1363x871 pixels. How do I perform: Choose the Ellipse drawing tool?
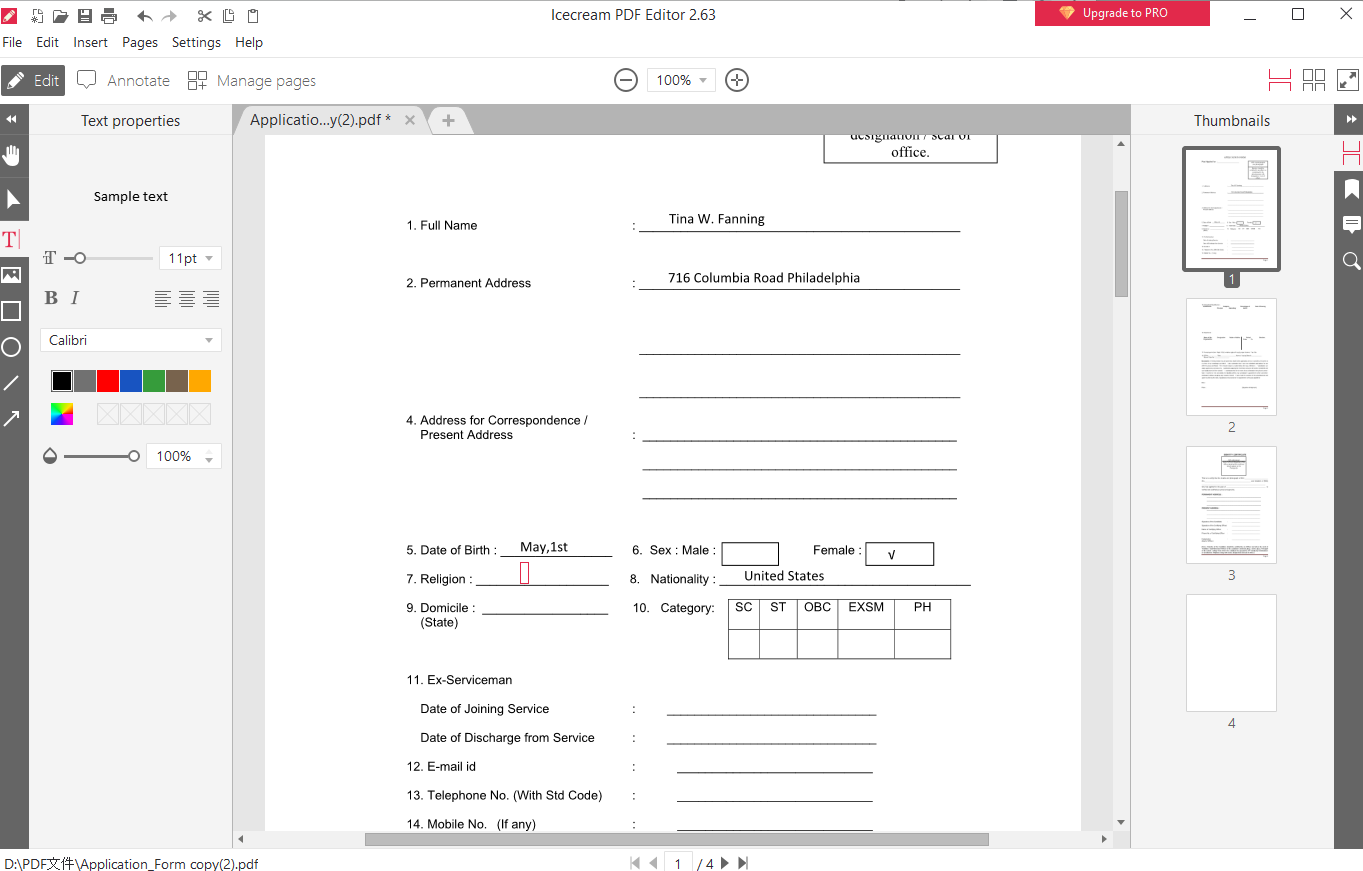pos(14,347)
